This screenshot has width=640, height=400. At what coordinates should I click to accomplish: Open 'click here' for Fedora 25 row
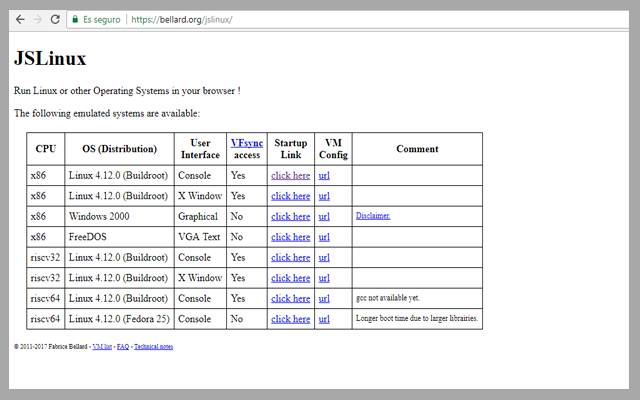(290, 319)
